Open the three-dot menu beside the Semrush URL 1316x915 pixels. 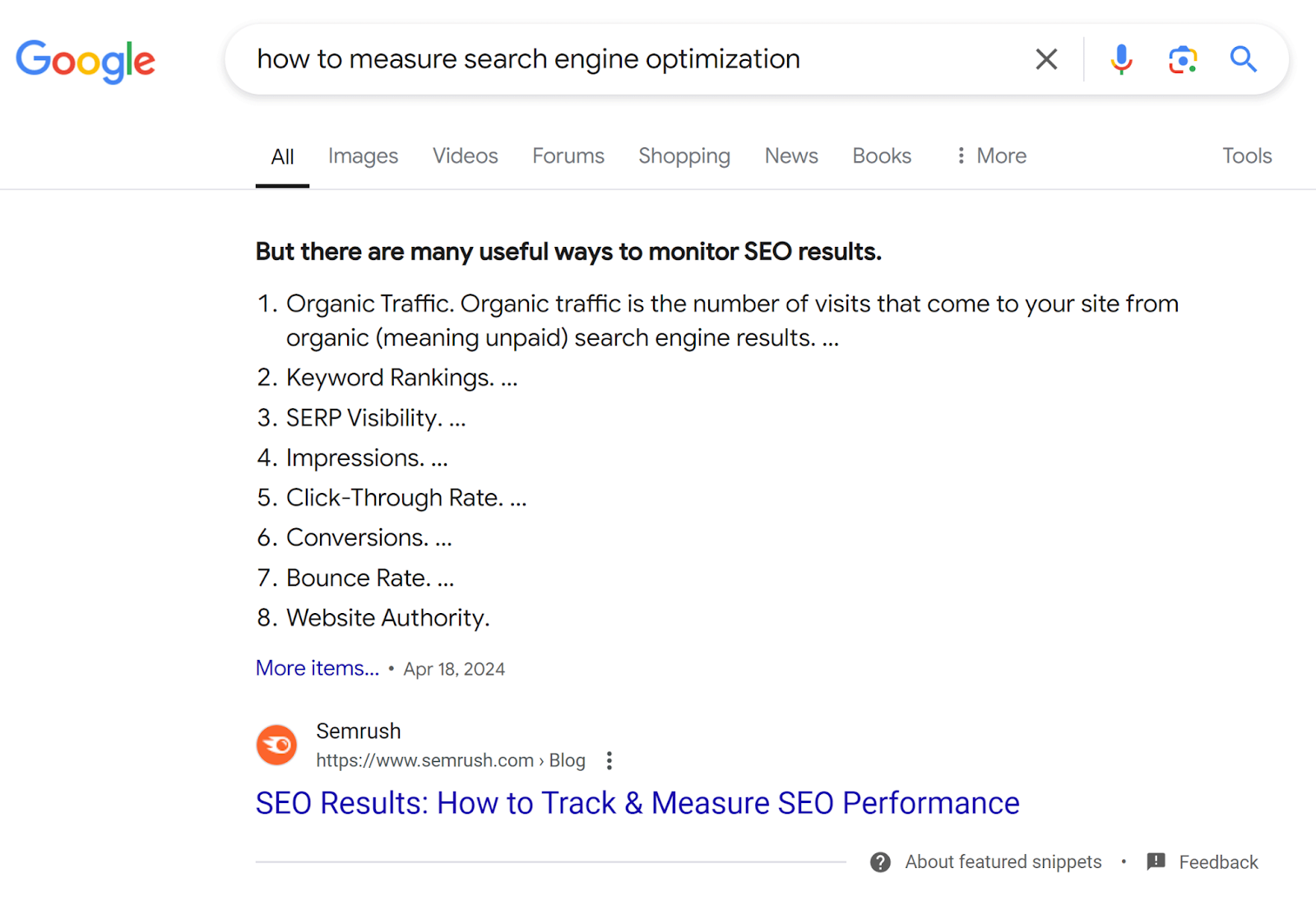click(609, 760)
